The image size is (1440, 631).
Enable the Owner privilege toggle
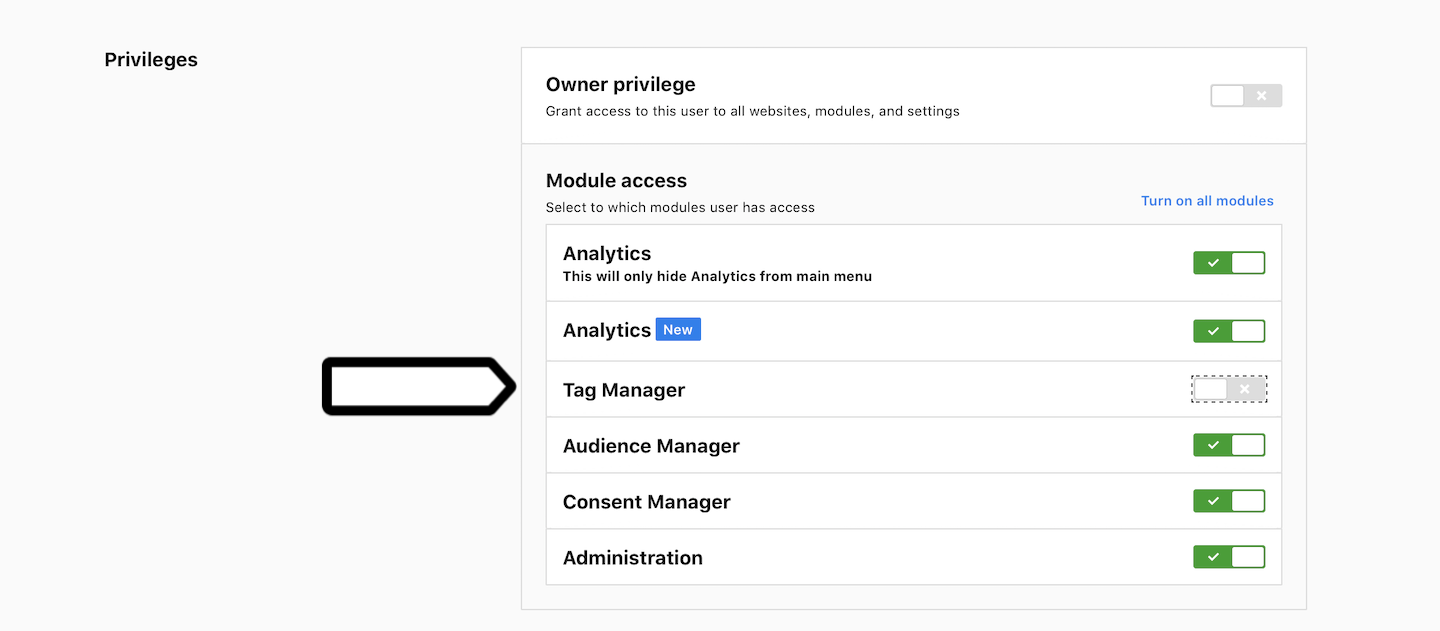(x=1246, y=95)
